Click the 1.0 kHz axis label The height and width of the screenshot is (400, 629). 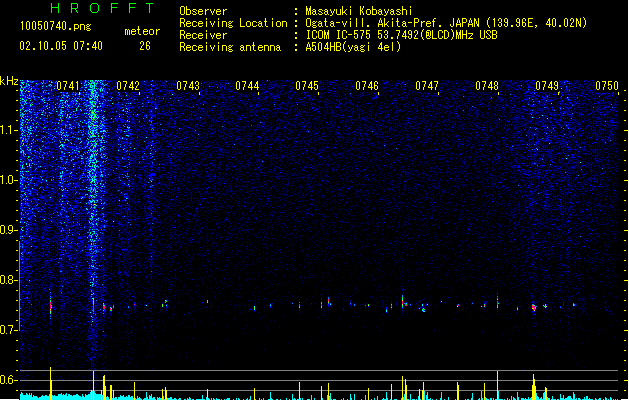(8, 180)
